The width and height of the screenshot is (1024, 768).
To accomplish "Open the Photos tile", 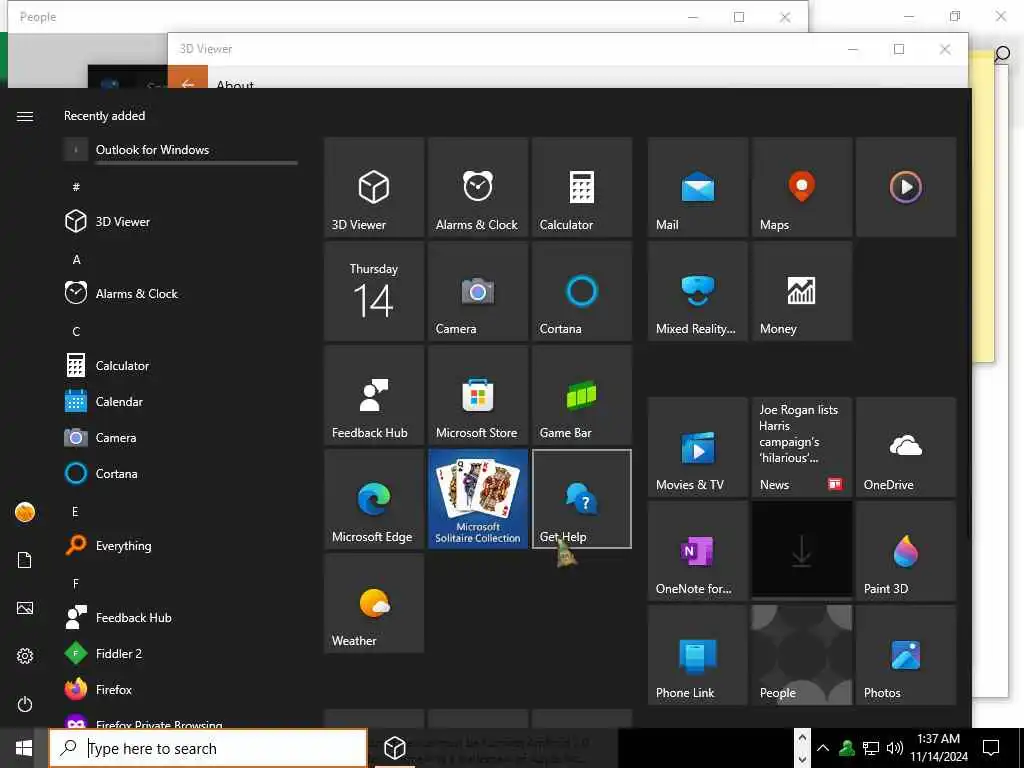I will click(905, 654).
